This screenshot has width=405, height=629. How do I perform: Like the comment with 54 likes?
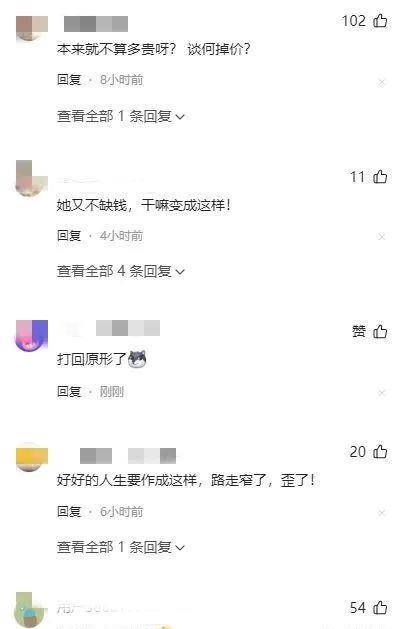[x=380, y=607]
